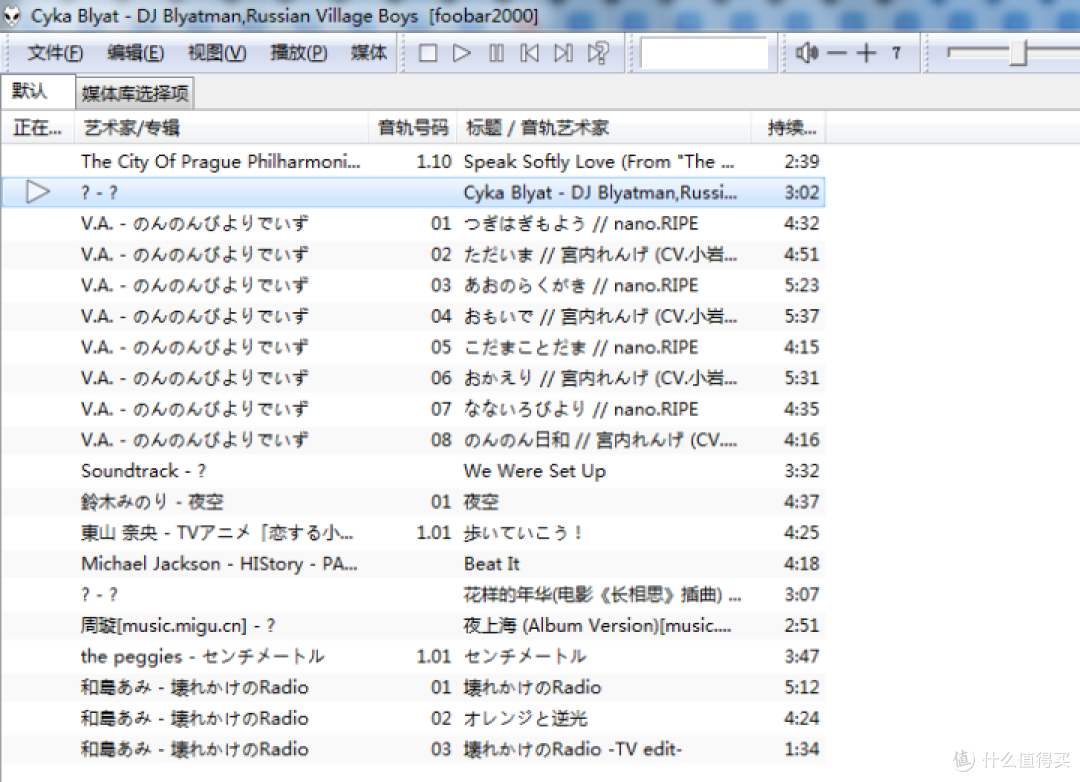Click artist The City Of Prague Philharmonic
This screenshot has width=1080, height=782.
point(220,162)
